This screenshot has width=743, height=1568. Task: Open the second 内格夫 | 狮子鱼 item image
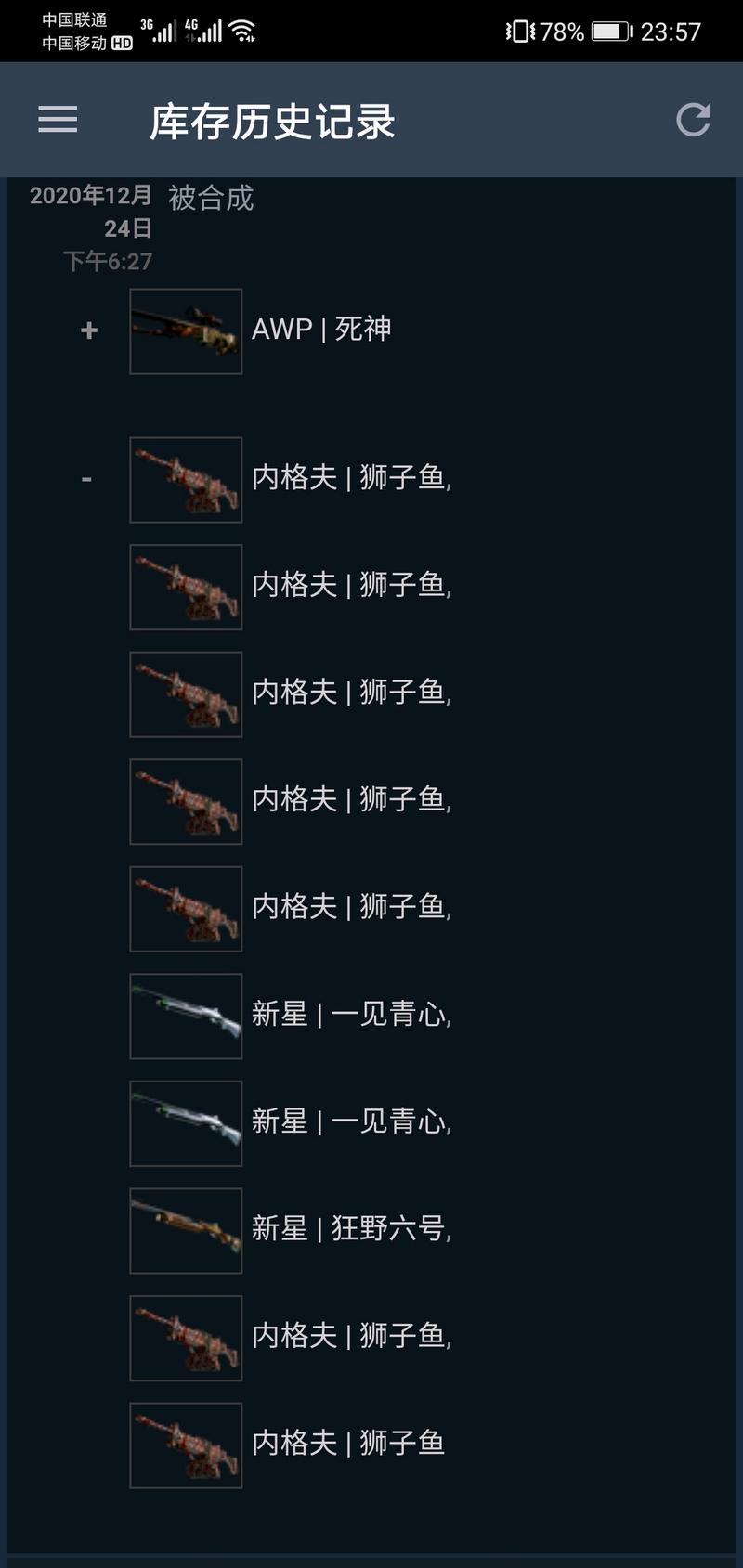[186, 587]
